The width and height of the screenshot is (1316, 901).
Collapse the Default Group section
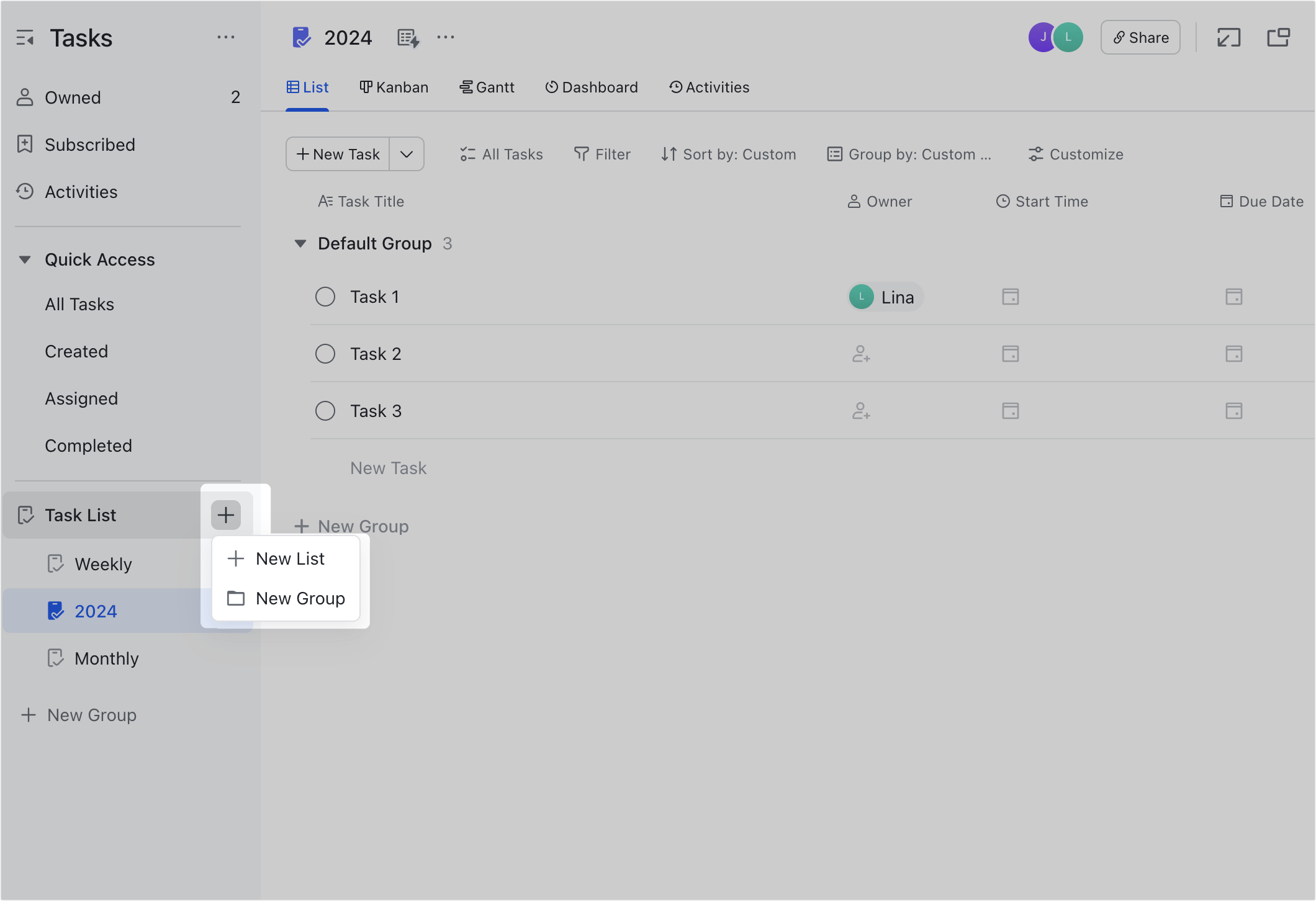coord(300,243)
